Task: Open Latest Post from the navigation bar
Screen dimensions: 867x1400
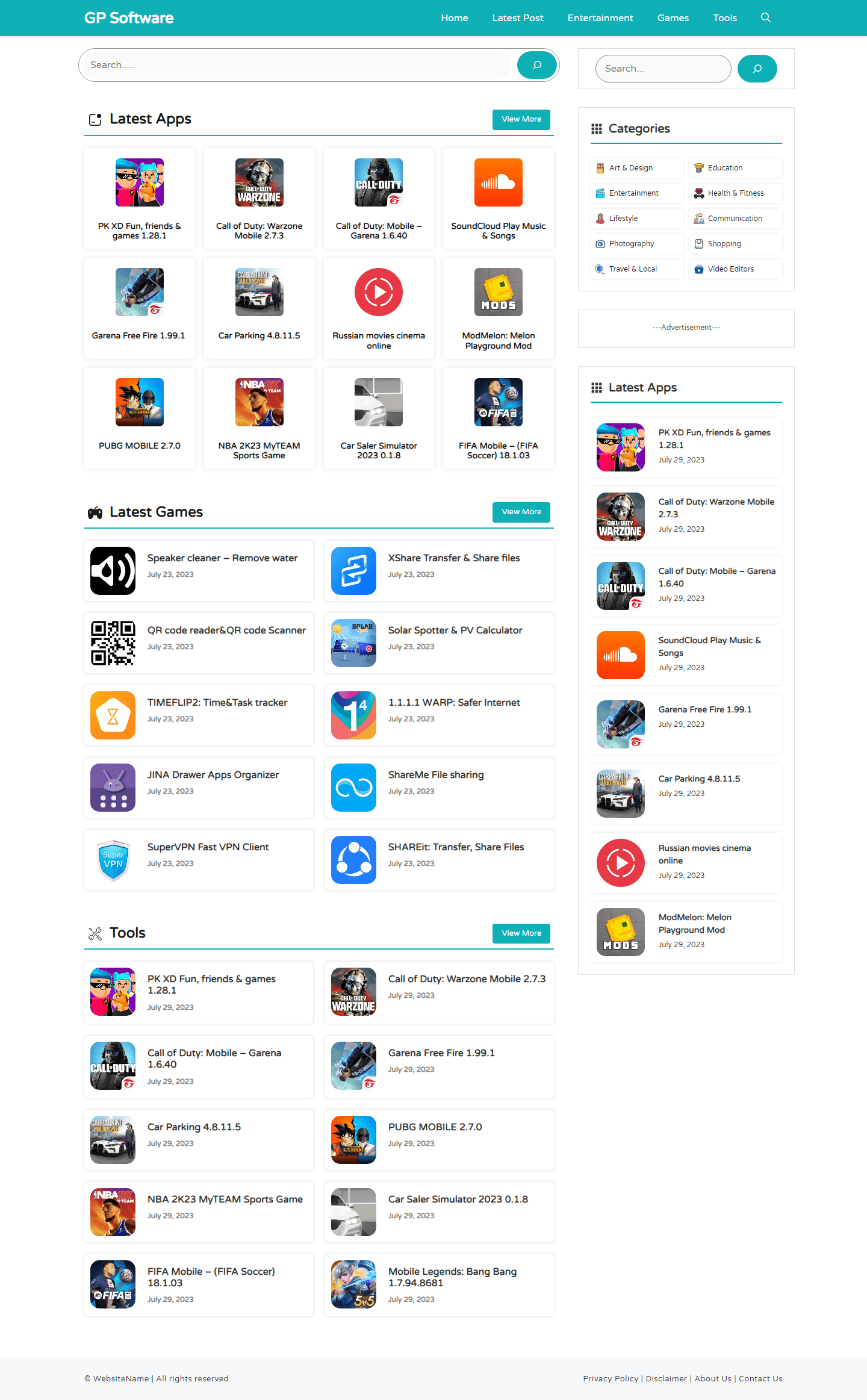Action: tap(518, 18)
